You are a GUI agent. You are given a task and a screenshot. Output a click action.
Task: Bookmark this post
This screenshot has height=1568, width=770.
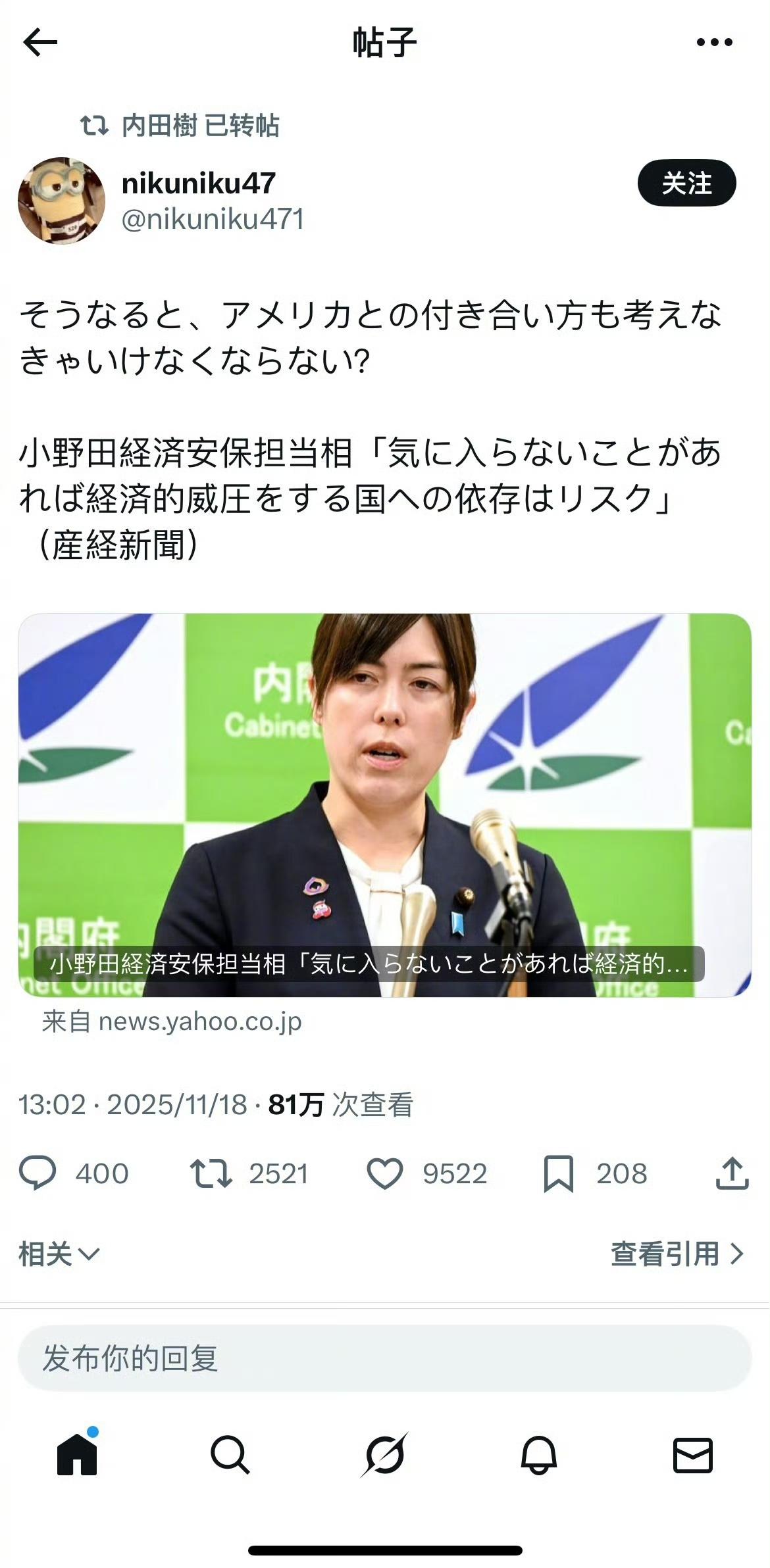[559, 1173]
